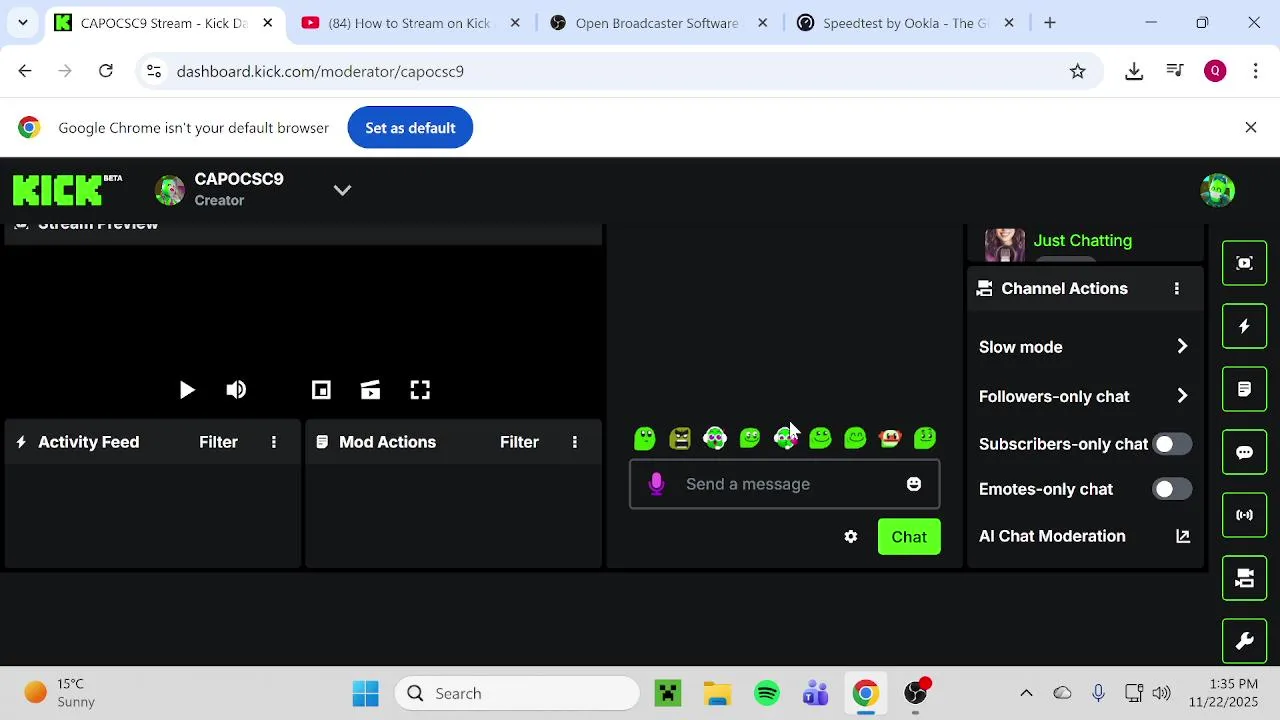Reload the current page
Image resolution: width=1280 pixels, height=720 pixels.
coord(105,71)
